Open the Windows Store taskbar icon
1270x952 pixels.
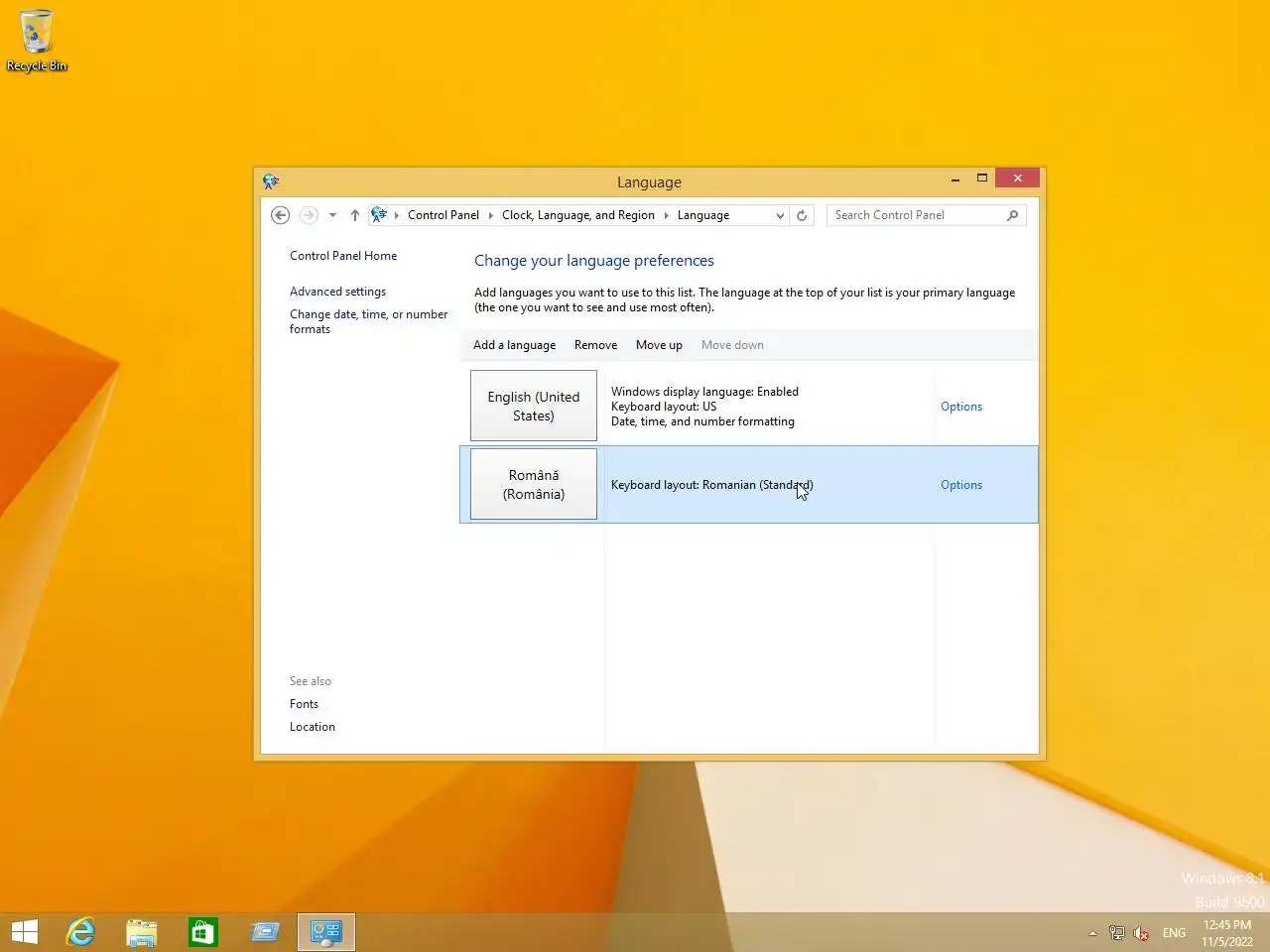[203, 932]
